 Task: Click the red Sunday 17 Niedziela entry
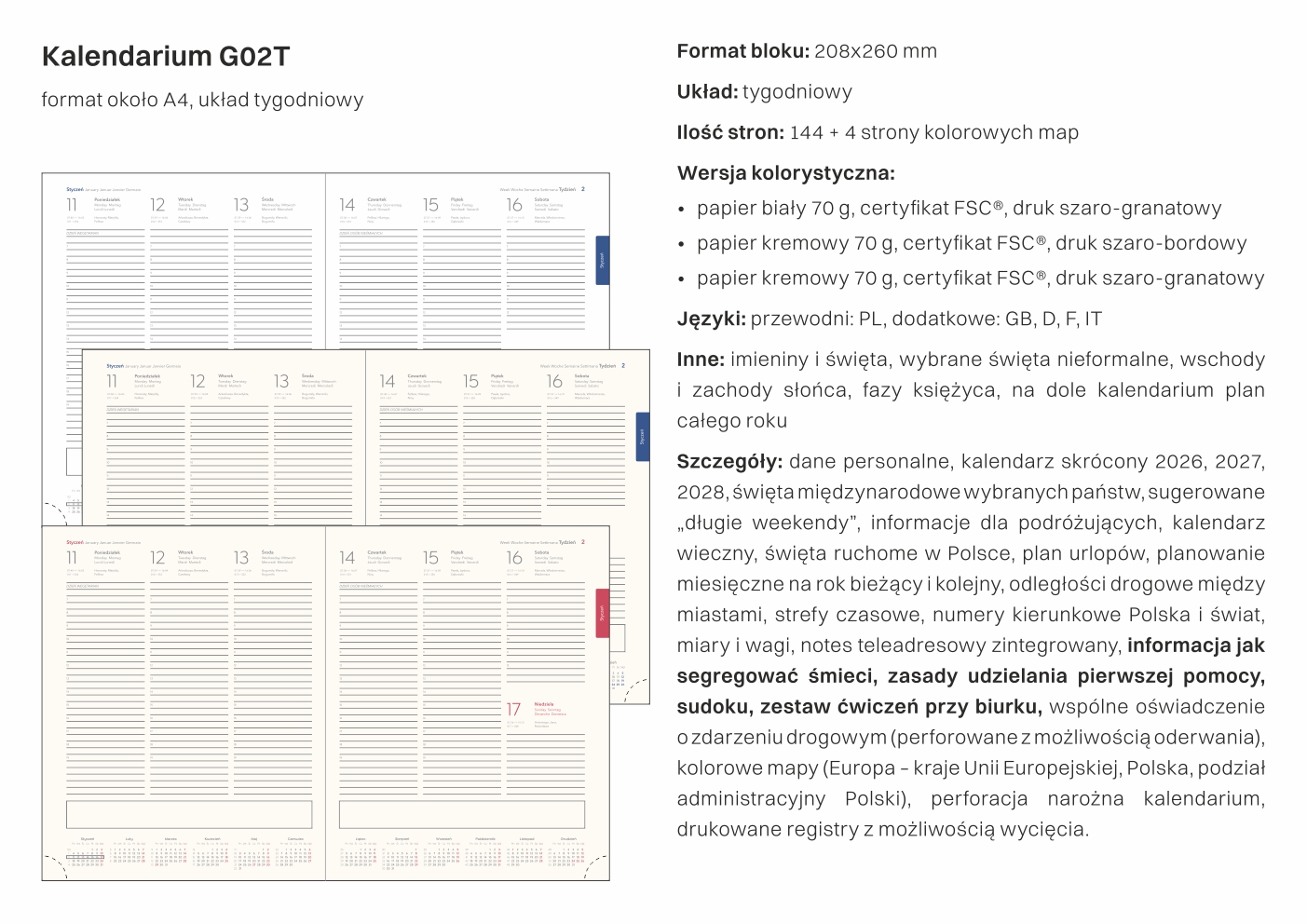[536, 710]
